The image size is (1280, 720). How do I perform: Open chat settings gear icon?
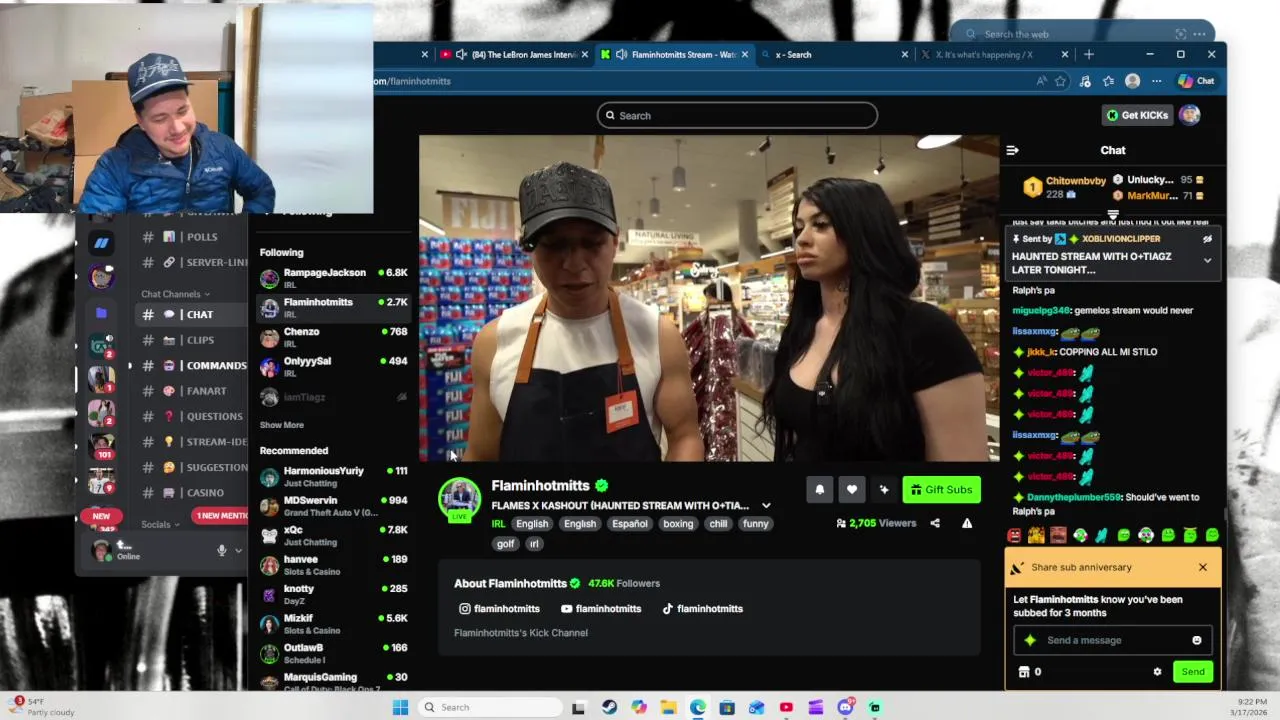tap(1157, 672)
